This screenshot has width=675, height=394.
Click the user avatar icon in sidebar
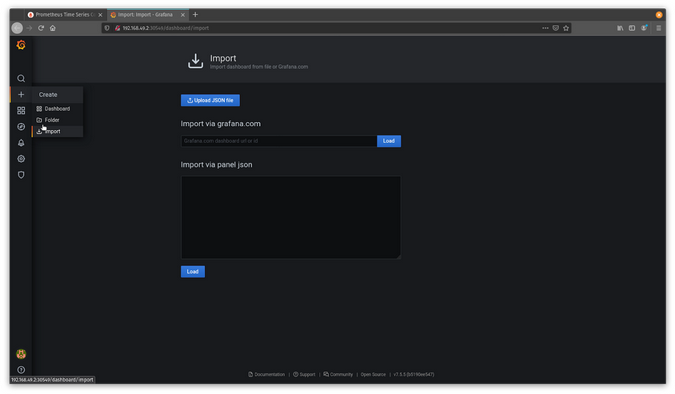[x=21, y=354]
